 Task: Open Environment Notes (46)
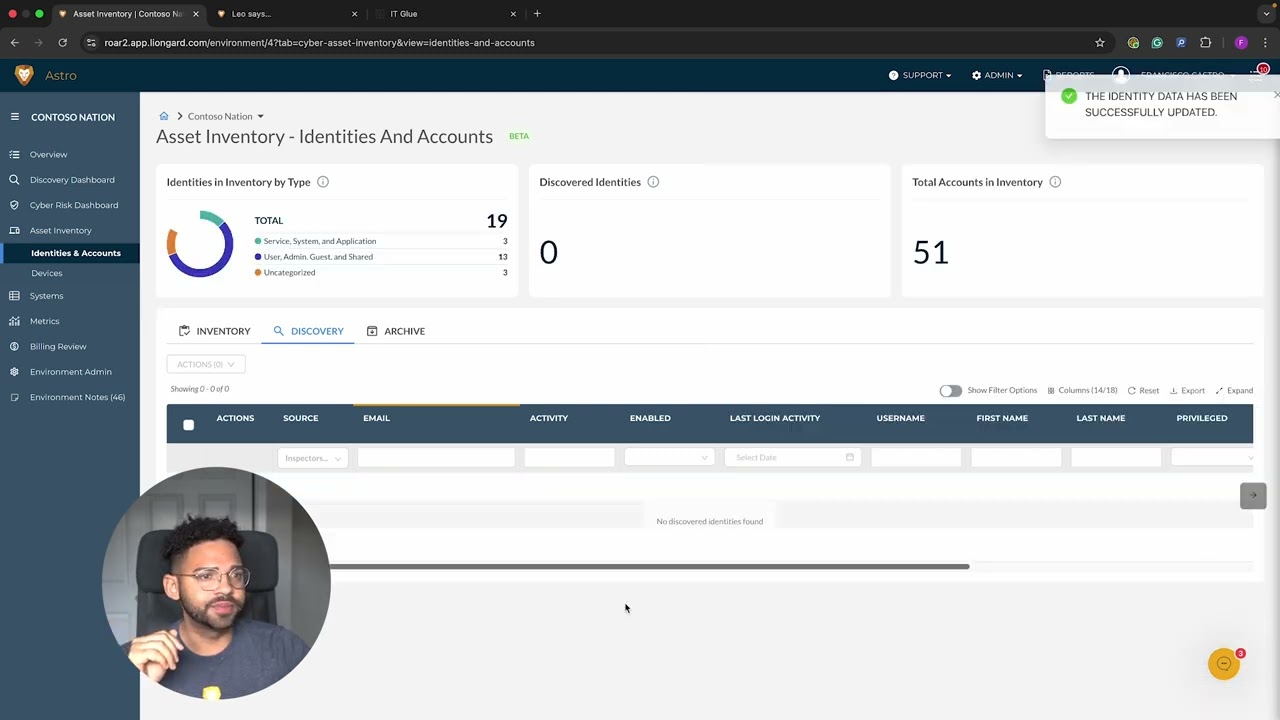(x=77, y=397)
